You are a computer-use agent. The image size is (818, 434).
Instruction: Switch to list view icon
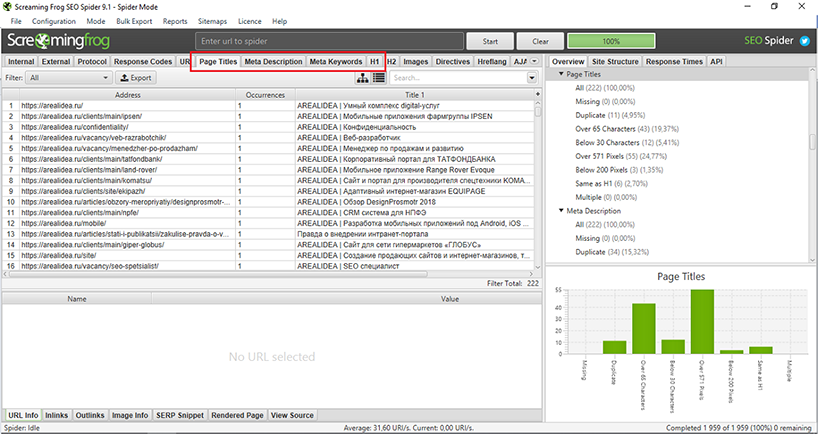(x=378, y=78)
